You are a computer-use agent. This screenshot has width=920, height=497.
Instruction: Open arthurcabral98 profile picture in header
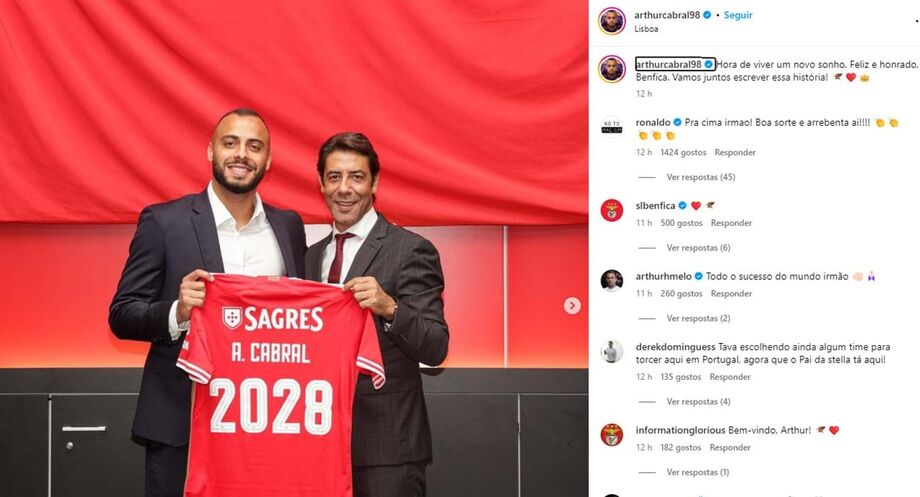pyautogui.click(x=612, y=21)
